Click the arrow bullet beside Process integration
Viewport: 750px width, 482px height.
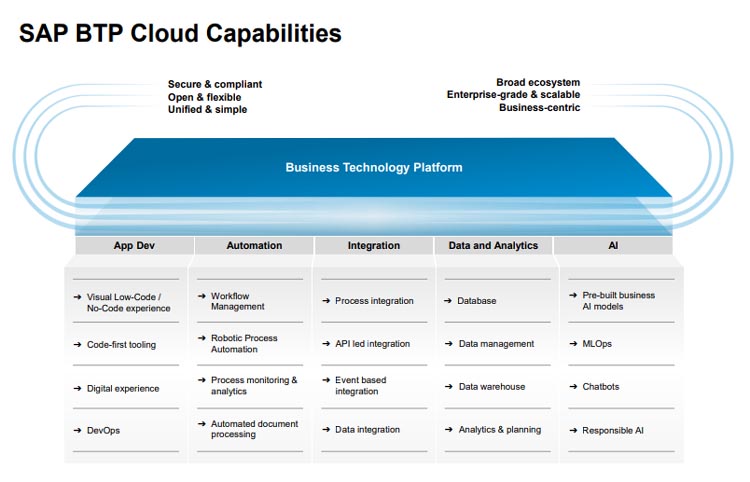(x=326, y=301)
